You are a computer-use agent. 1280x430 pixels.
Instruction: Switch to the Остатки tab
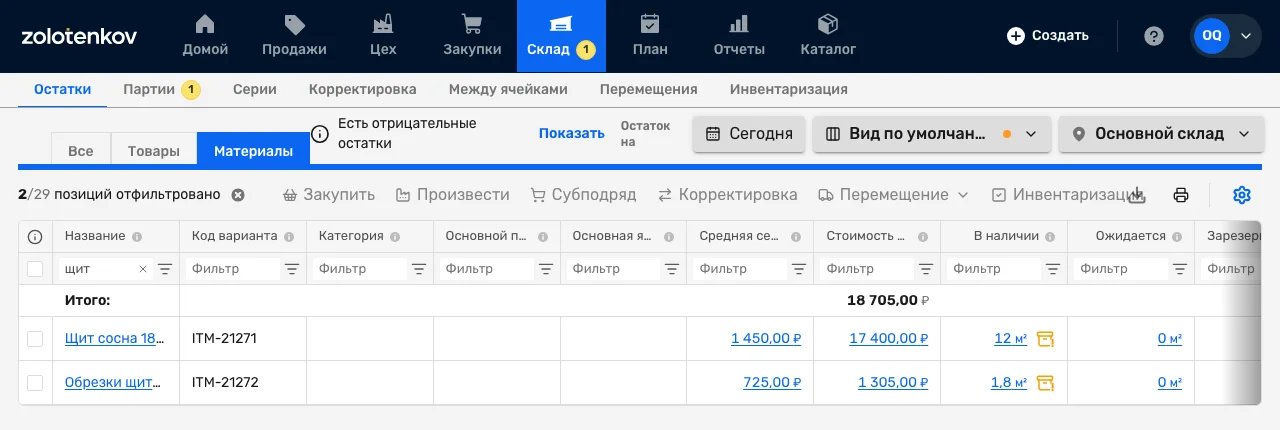pos(62,89)
